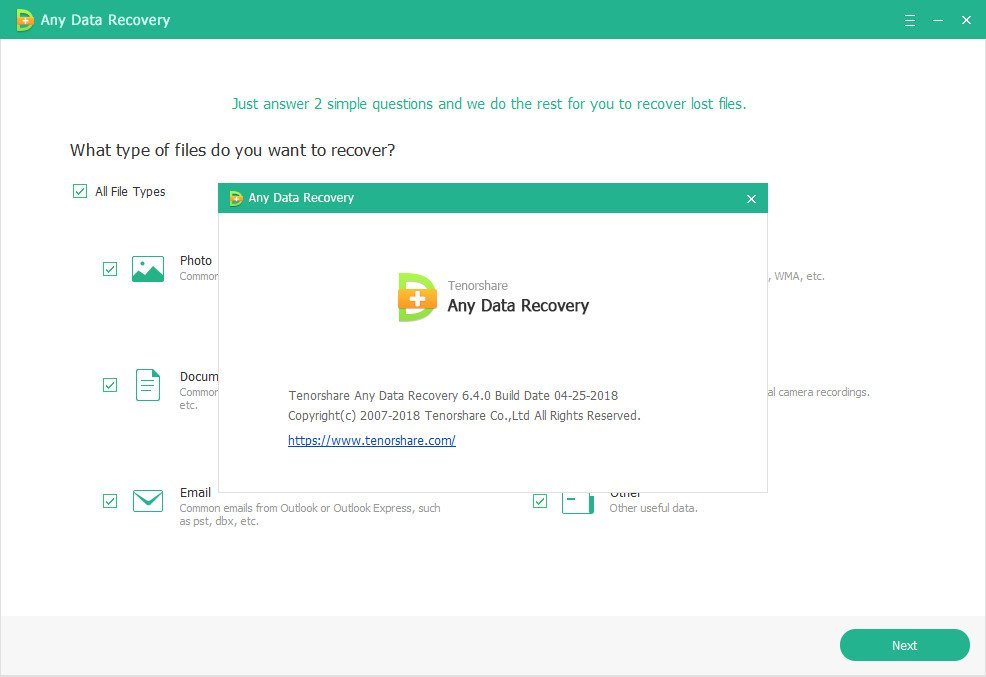Click the 'Common emails from Outlook' description
Screen dimensions: 986x677
tap(310, 514)
